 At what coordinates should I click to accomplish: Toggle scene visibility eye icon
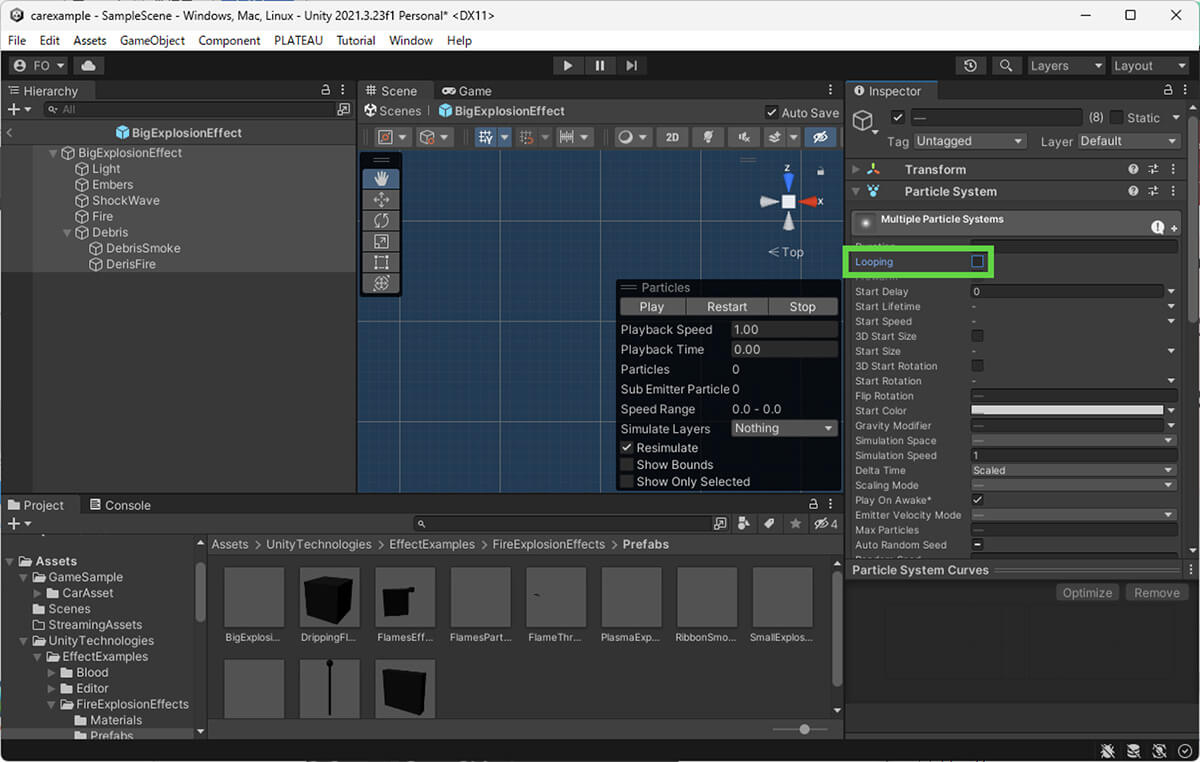click(x=821, y=137)
